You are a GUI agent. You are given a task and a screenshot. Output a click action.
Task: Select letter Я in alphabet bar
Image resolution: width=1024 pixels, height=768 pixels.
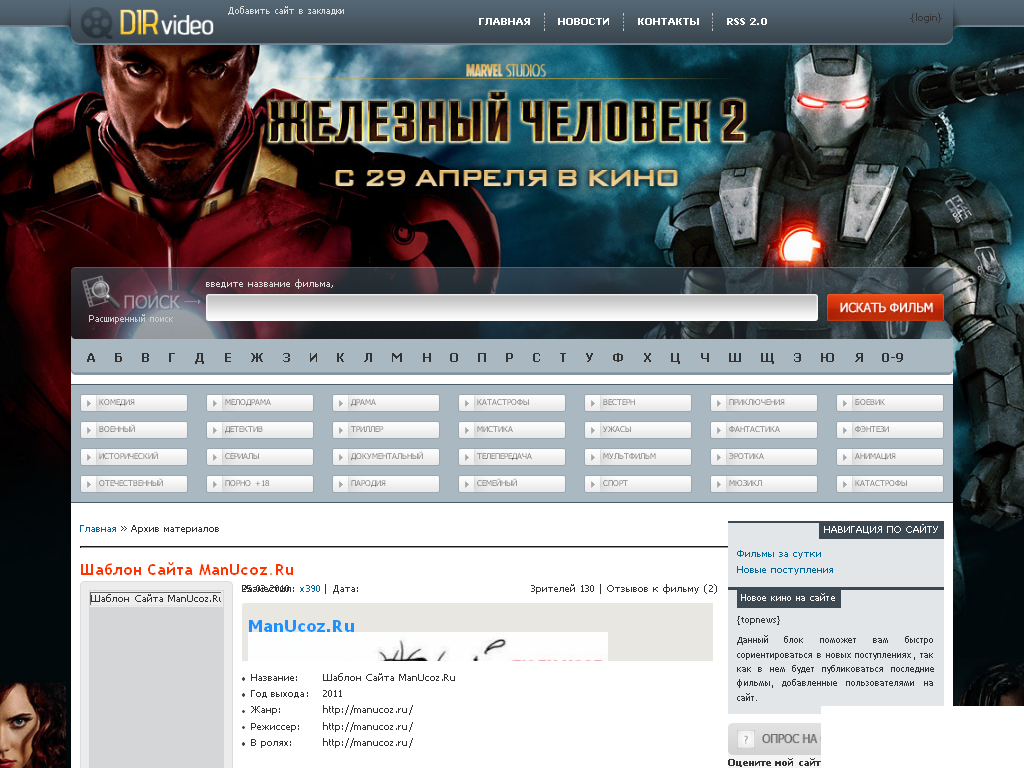(x=859, y=358)
